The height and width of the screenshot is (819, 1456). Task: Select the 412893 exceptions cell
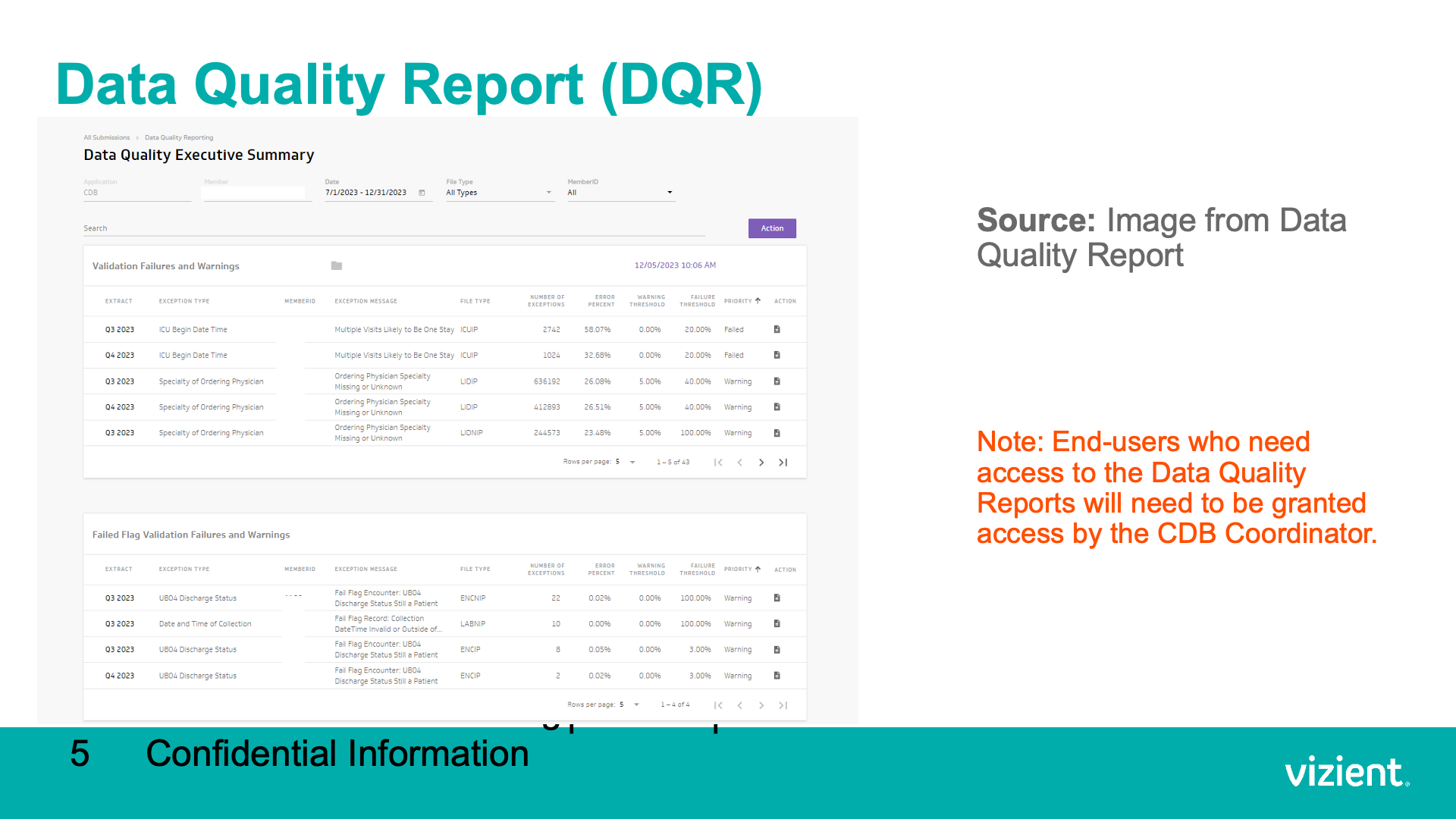click(547, 407)
